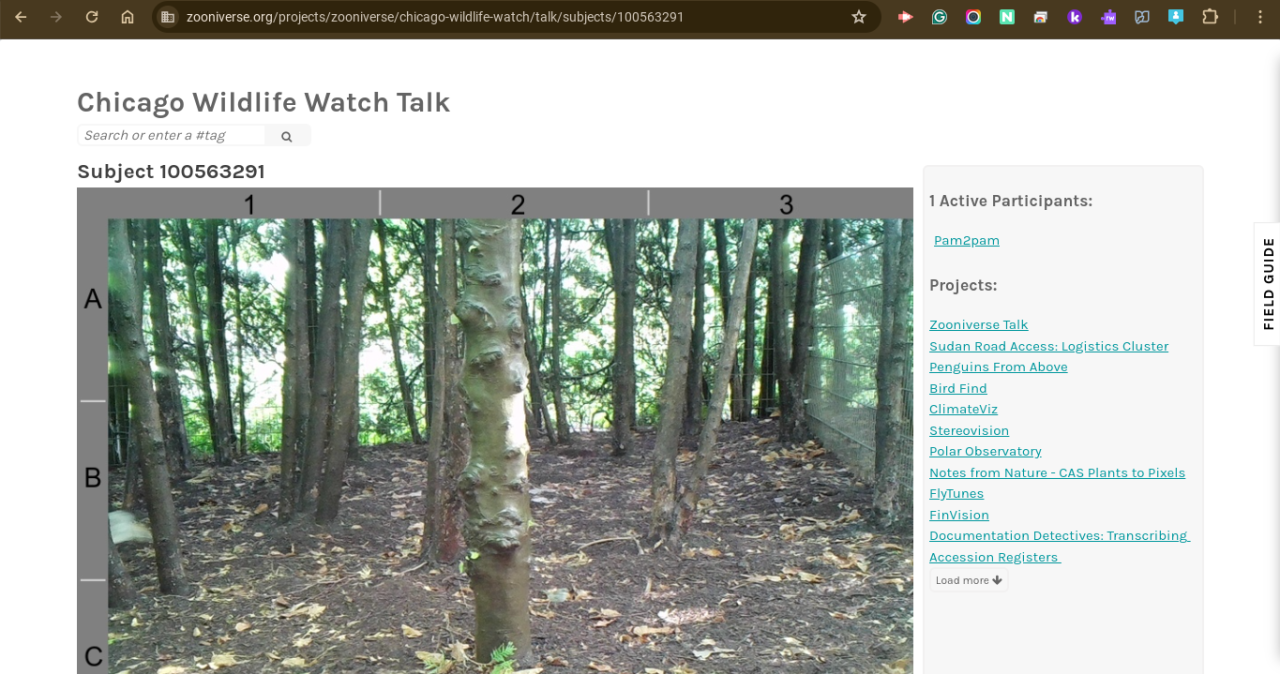Viewport: 1280px width, 674px height.
Task: Open participant Pam2pam's profile
Action: (x=966, y=240)
